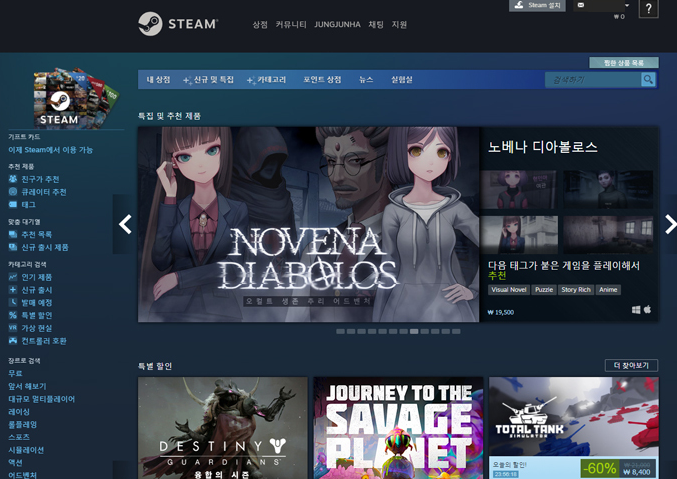Click the 가상 현실 VR icon
The width and height of the screenshot is (677, 479).
pos(13,328)
